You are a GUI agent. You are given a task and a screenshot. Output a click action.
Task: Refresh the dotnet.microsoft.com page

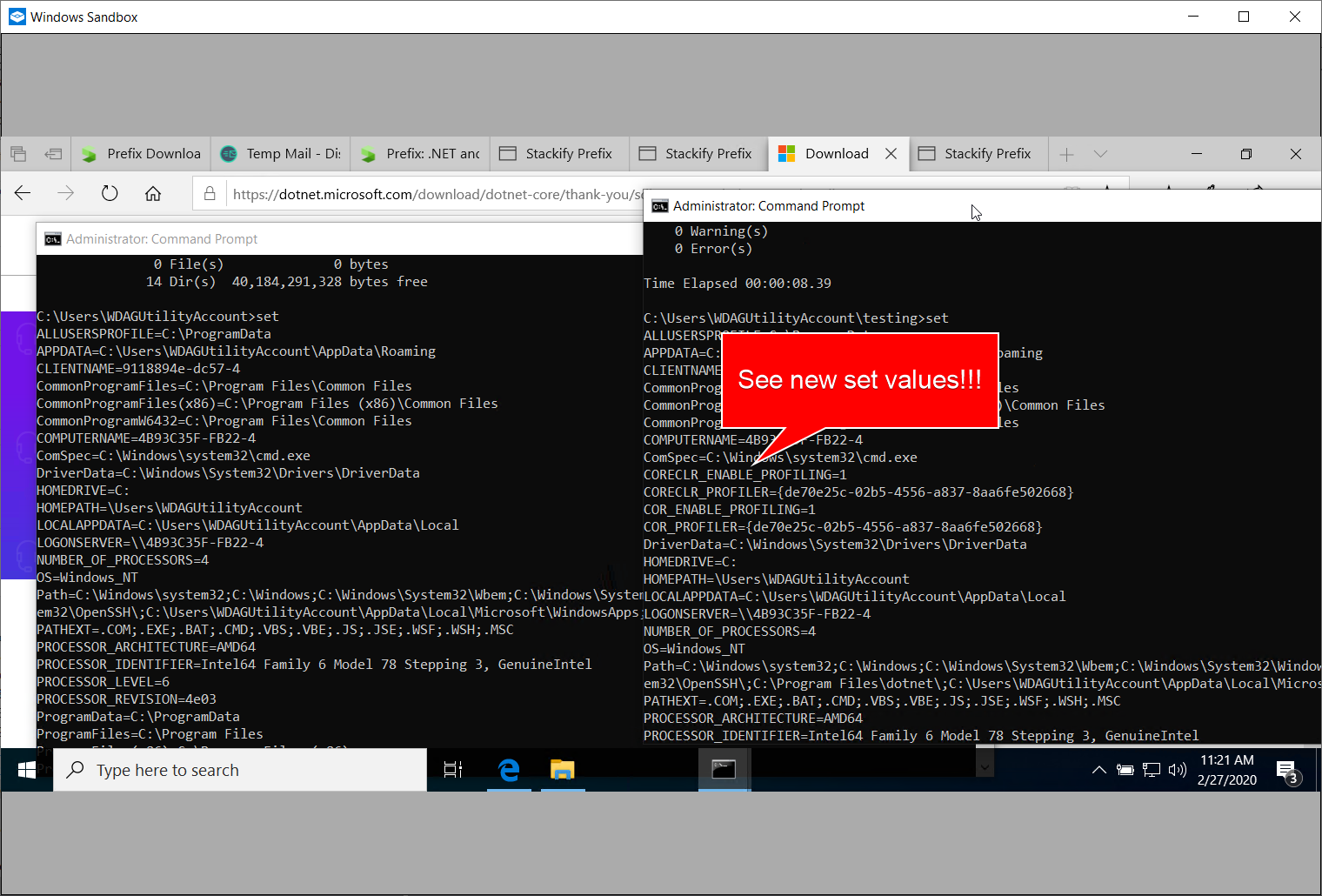pyautogui.click(x=110, y=193)
